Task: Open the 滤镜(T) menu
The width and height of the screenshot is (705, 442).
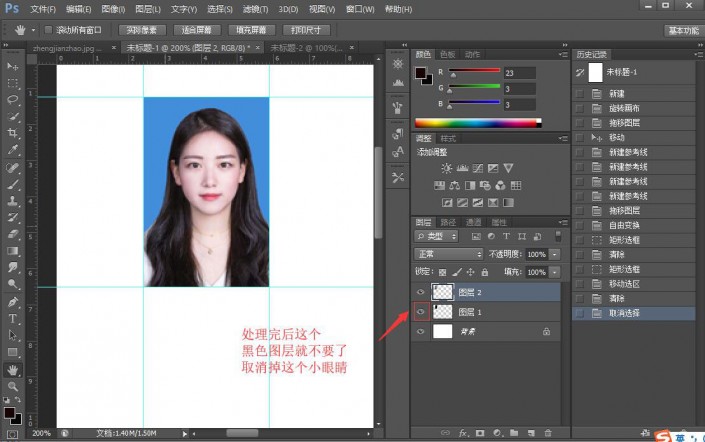Action: 253,9
